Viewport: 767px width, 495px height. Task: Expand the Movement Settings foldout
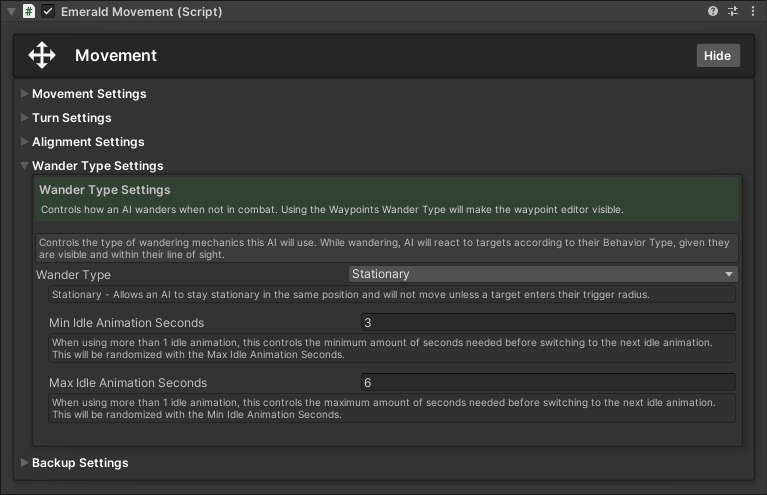pyautogui.click(x=88, y=94)
